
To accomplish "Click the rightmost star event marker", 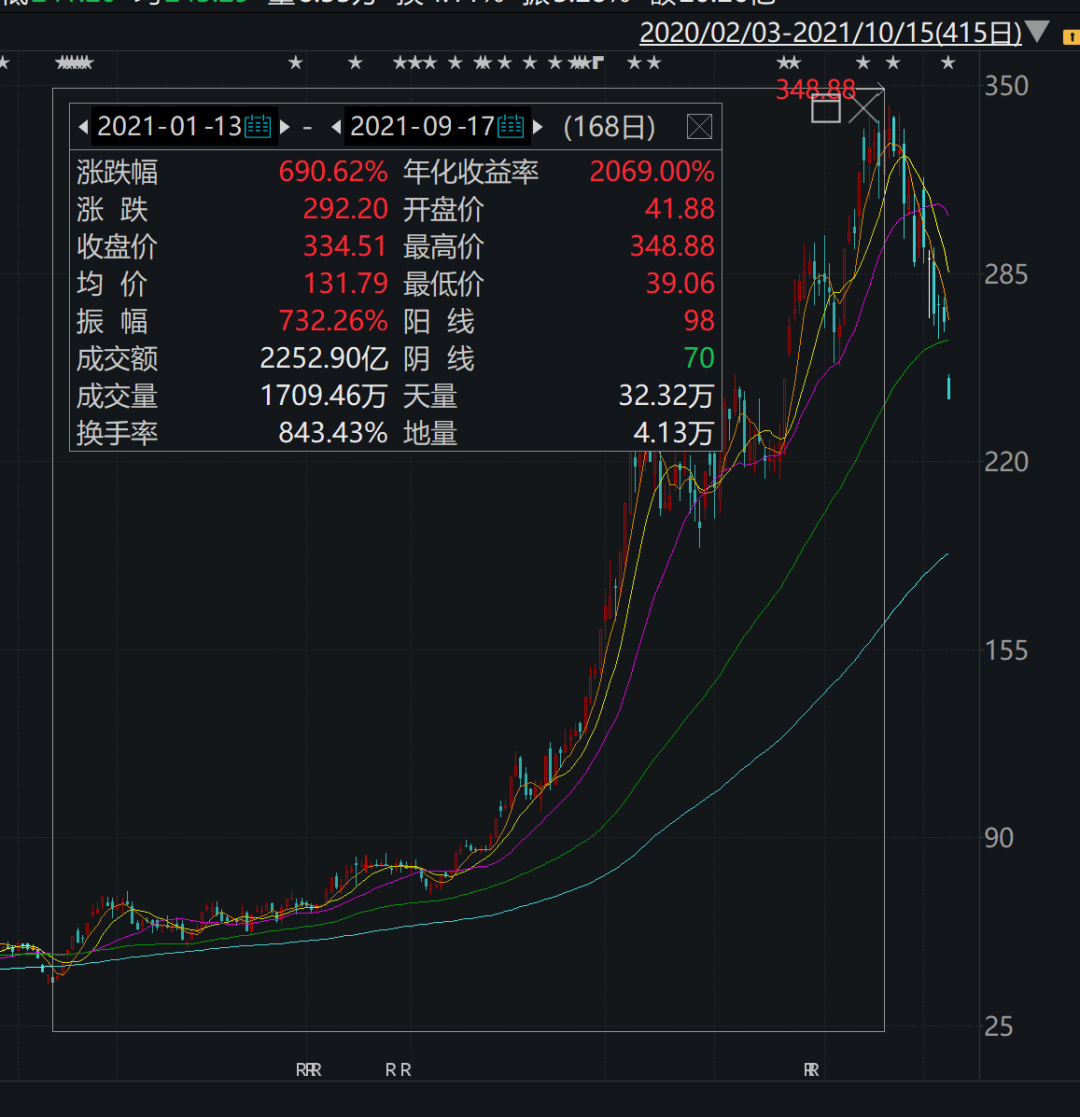I will pos(948,64).
